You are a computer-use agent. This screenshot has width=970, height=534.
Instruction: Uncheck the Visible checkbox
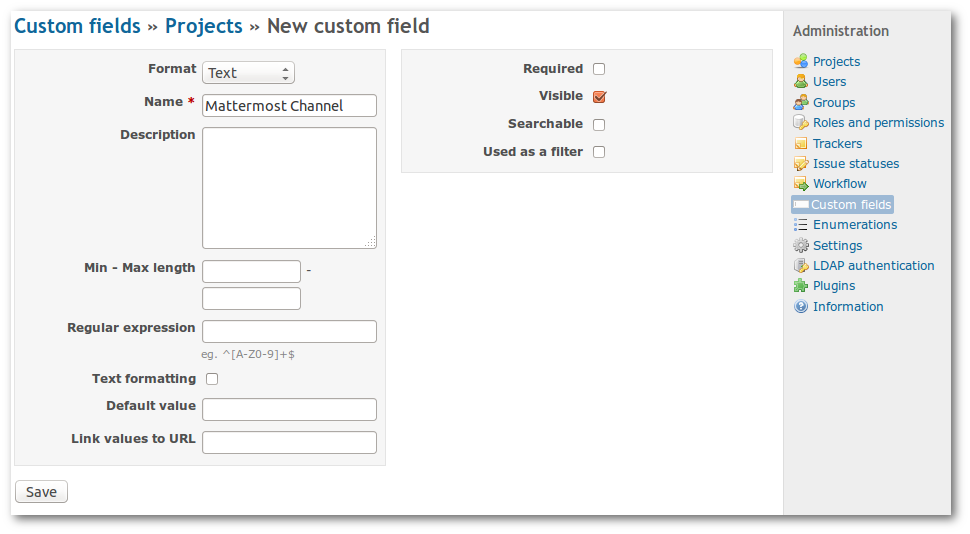599,97
